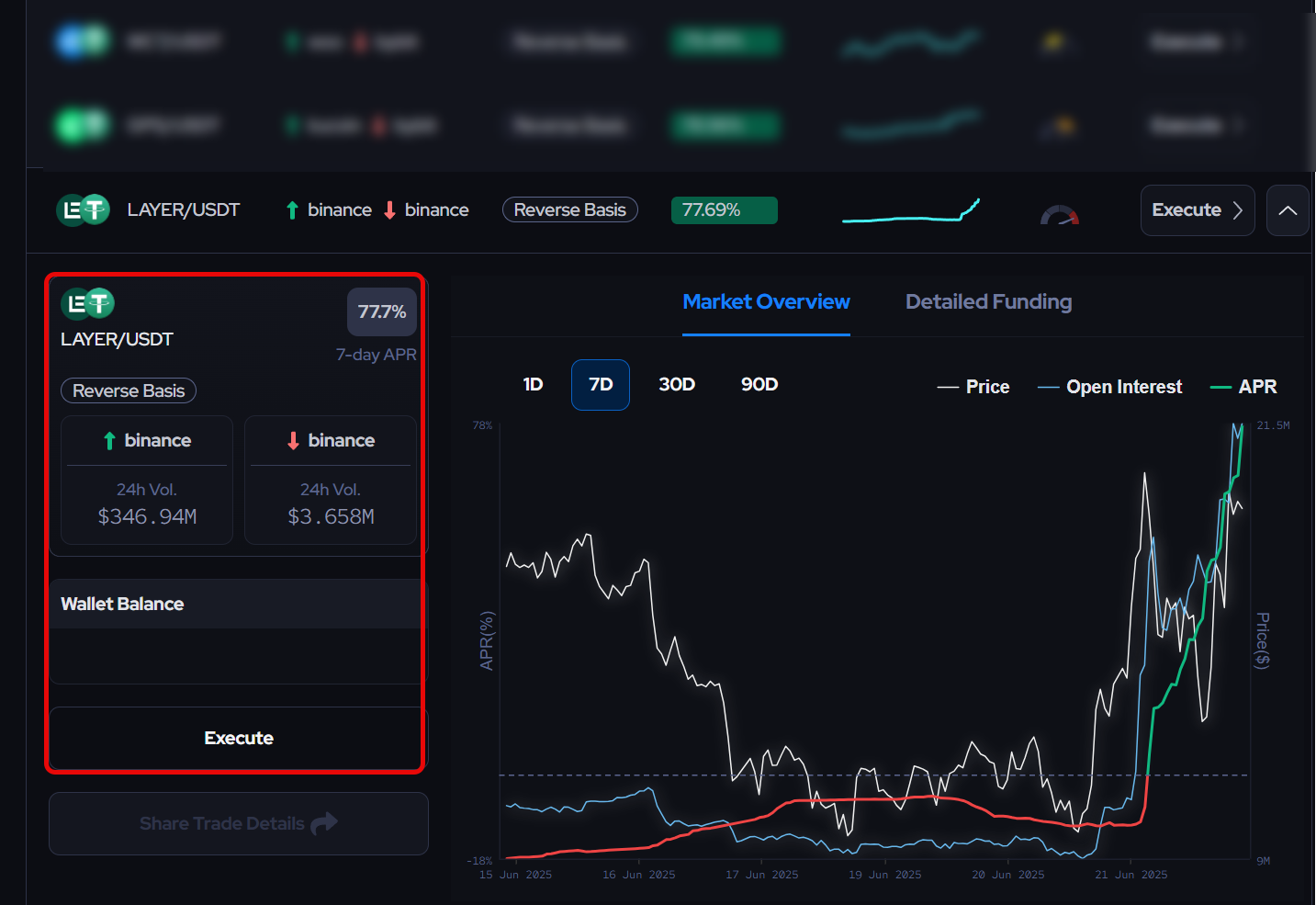Click the $3.658M 24h volume value
Screen dimensions: 1316x905
tap(331, 516)
